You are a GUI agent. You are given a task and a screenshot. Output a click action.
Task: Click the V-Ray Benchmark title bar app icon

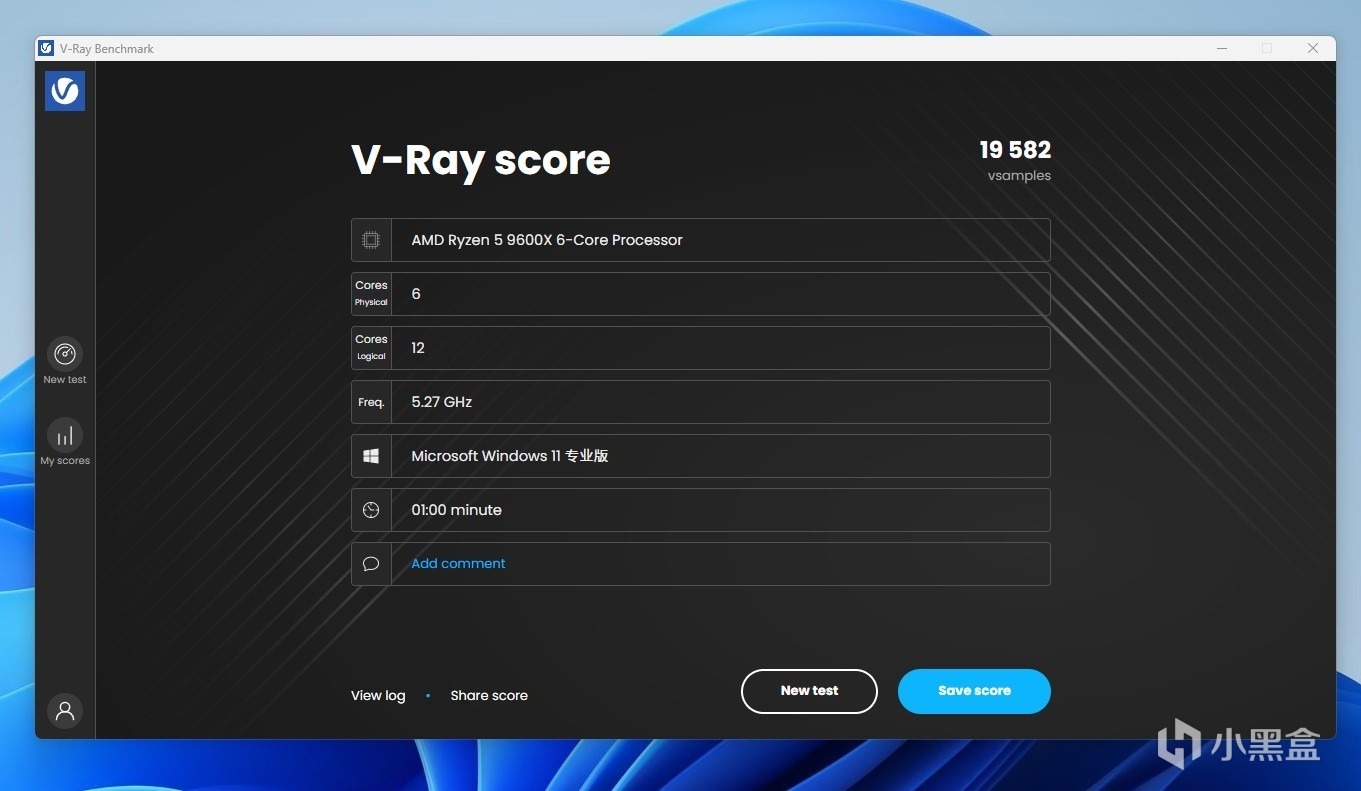point(46,48)
